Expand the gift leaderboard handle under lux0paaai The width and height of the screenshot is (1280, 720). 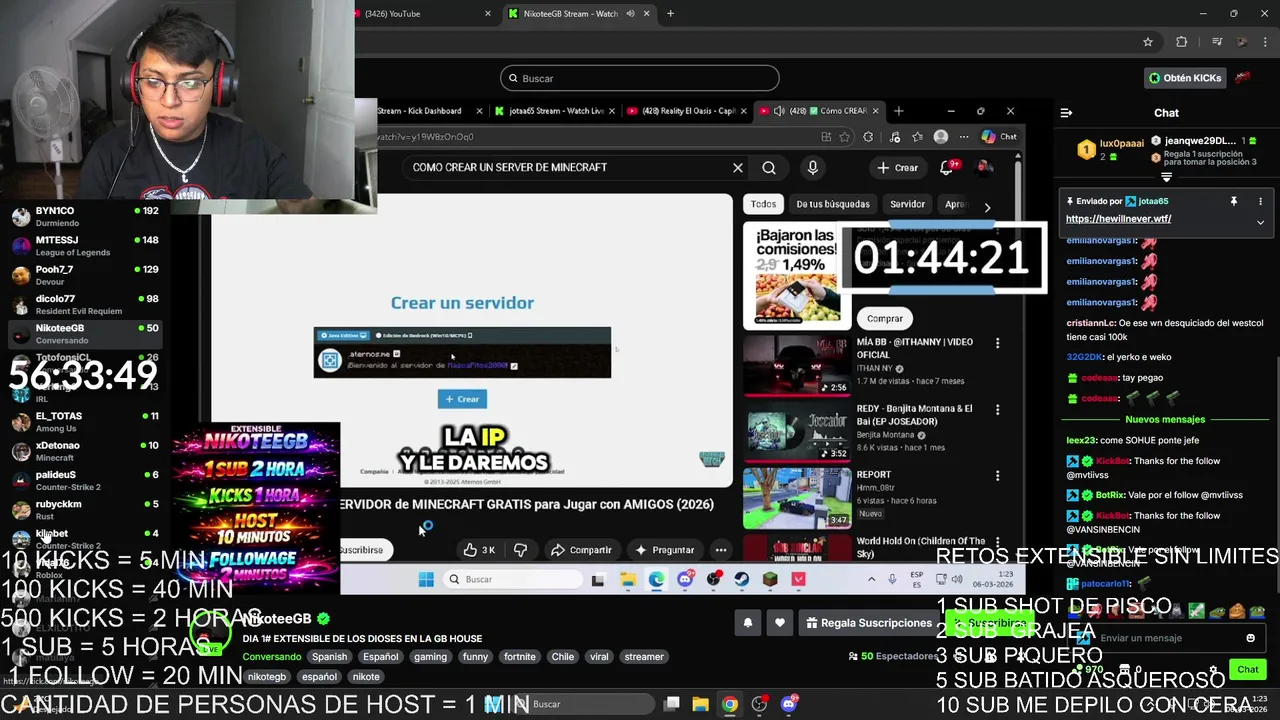pyautogui.click(x=1166, y=177)
